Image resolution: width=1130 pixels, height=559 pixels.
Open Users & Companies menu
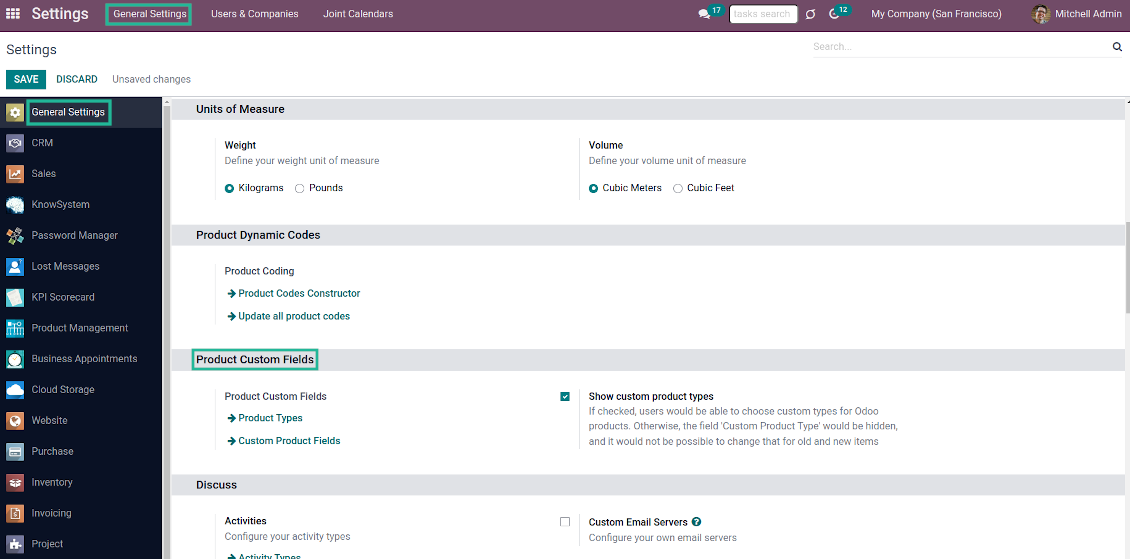pos(254,14)
